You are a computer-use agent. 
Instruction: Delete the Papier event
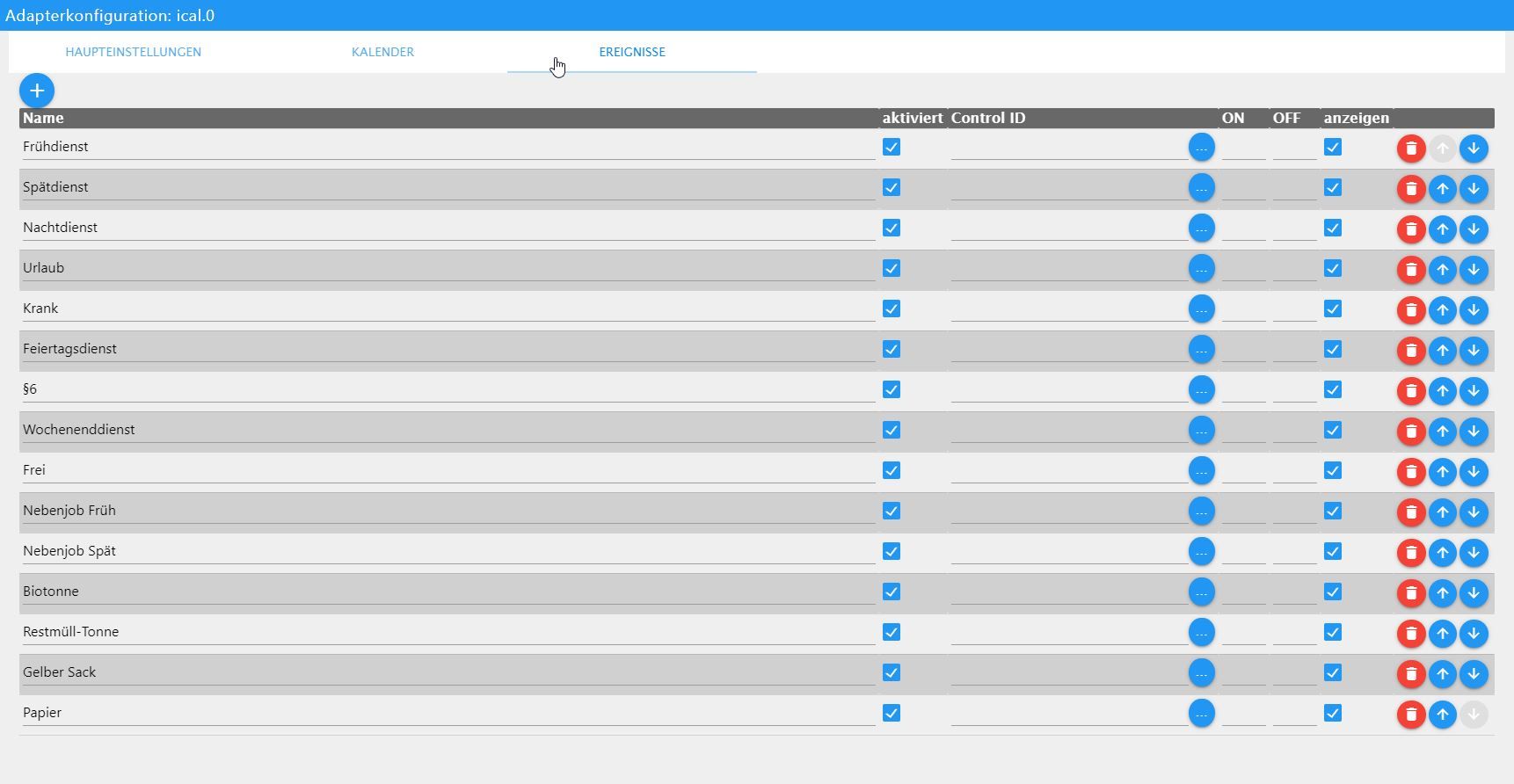1411,715
